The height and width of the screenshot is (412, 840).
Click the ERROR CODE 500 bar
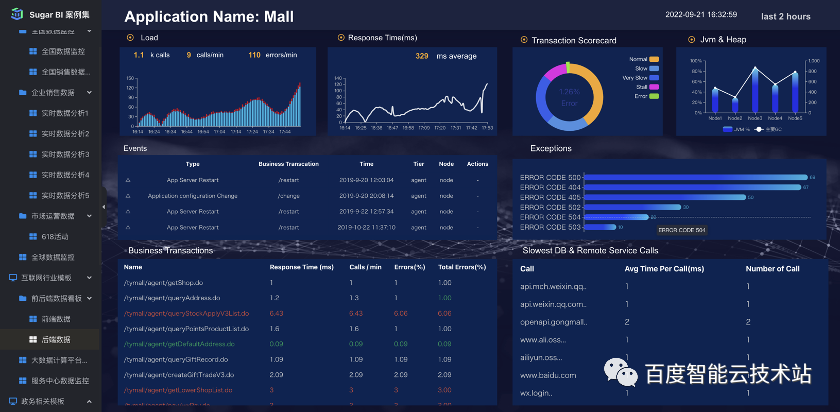(695, 177)
